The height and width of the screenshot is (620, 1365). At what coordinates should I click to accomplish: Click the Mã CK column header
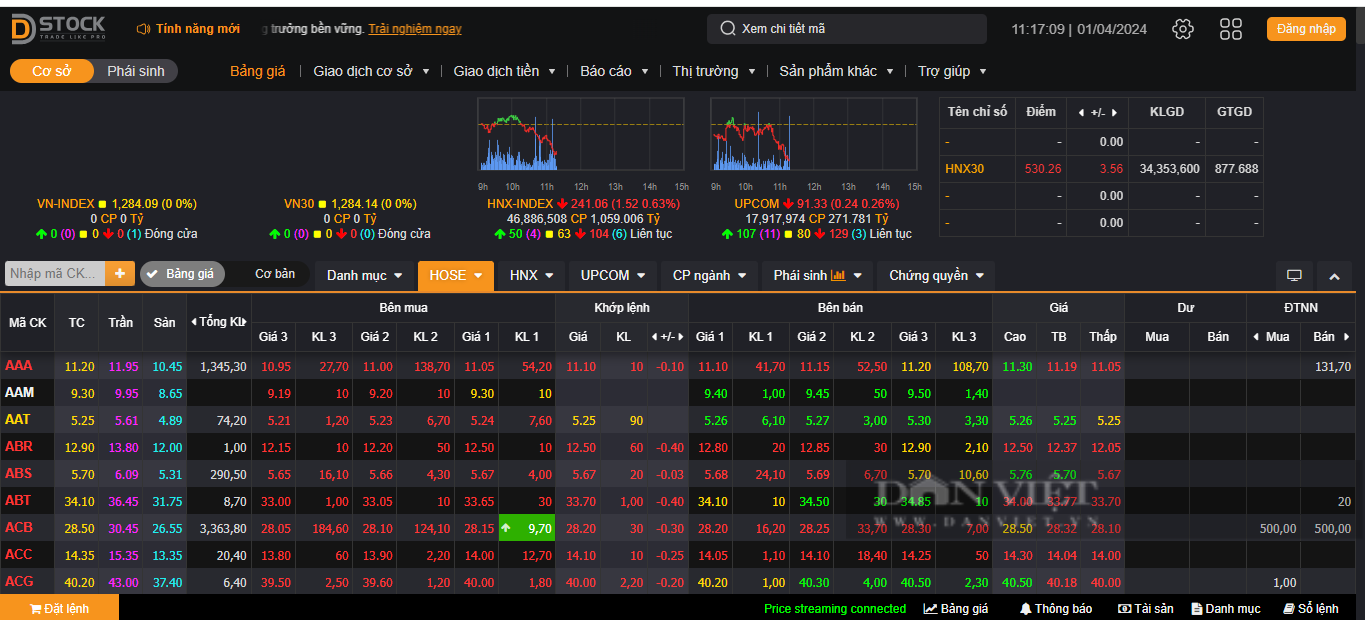point(28,322)
